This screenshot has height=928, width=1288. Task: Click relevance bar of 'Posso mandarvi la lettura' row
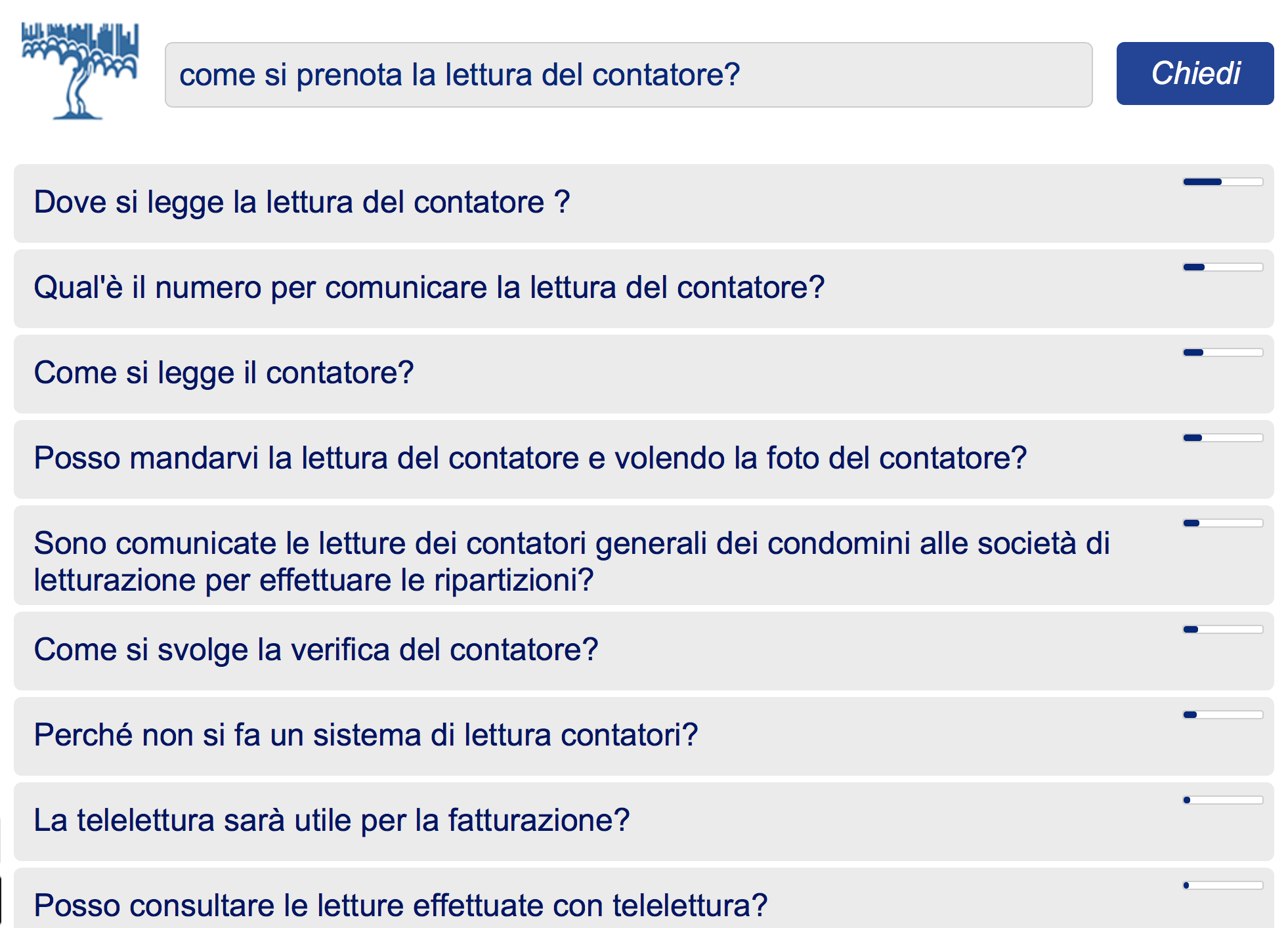coord(1222,438)
